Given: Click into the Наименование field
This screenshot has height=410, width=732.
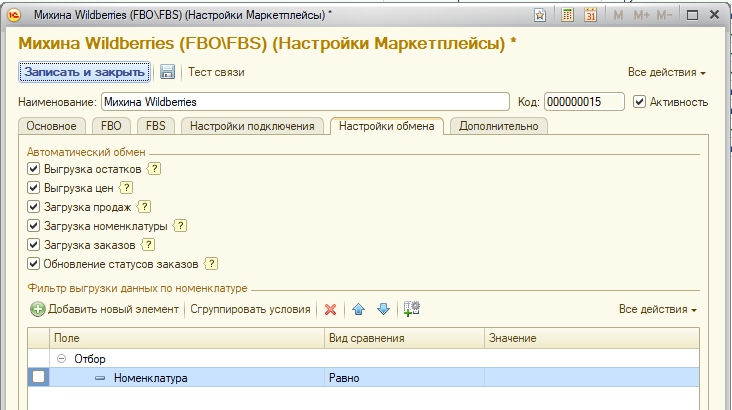Looking at the screenshot, I should (x=305, y=102).
